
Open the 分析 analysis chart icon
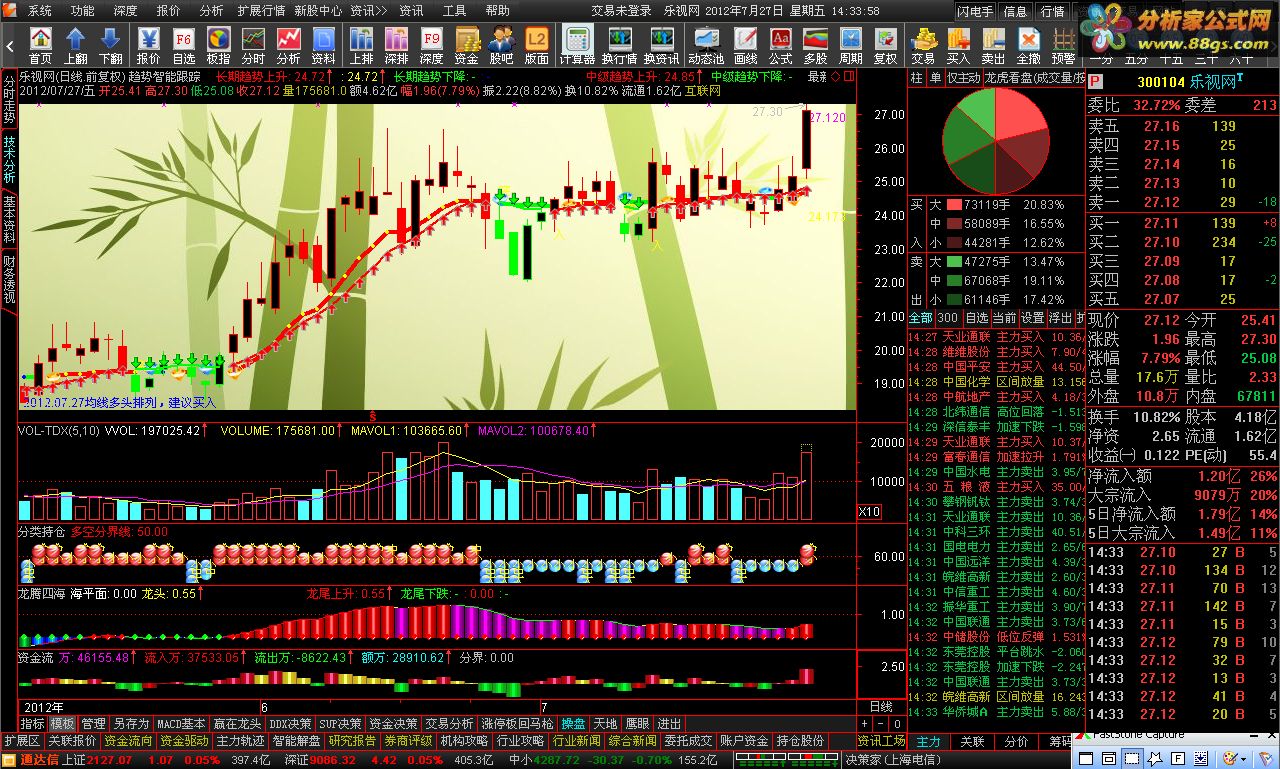(288, 46)
